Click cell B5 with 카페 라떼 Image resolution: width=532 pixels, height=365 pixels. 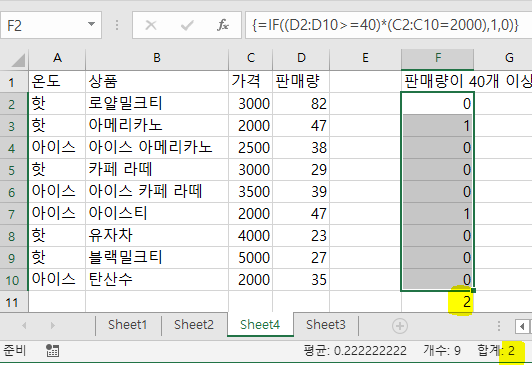click(157, 170)
